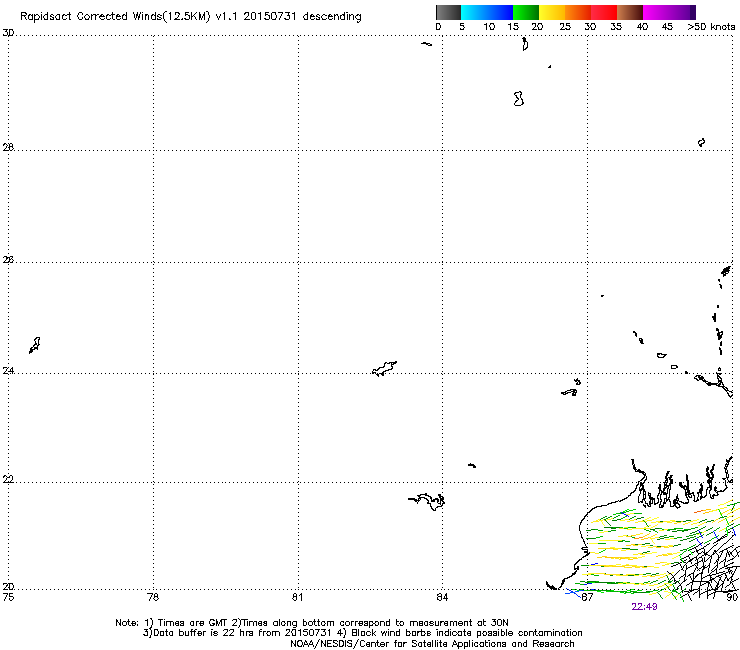This screenshot has height=650, width=740.
Task: Click longitude label 87 on bottom axis
Action: coord(587,597)
